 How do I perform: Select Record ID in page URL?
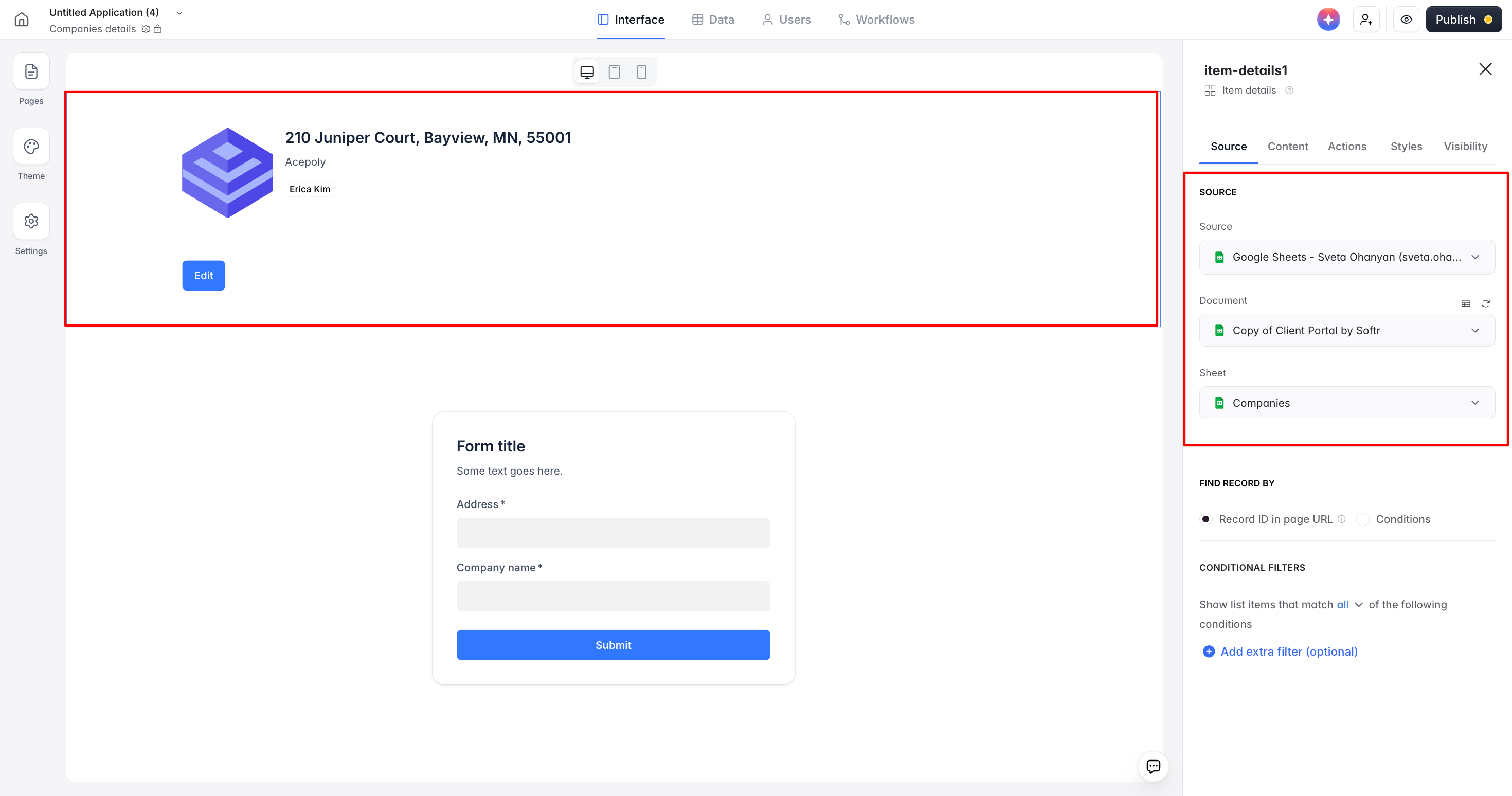click(1205, 519)
